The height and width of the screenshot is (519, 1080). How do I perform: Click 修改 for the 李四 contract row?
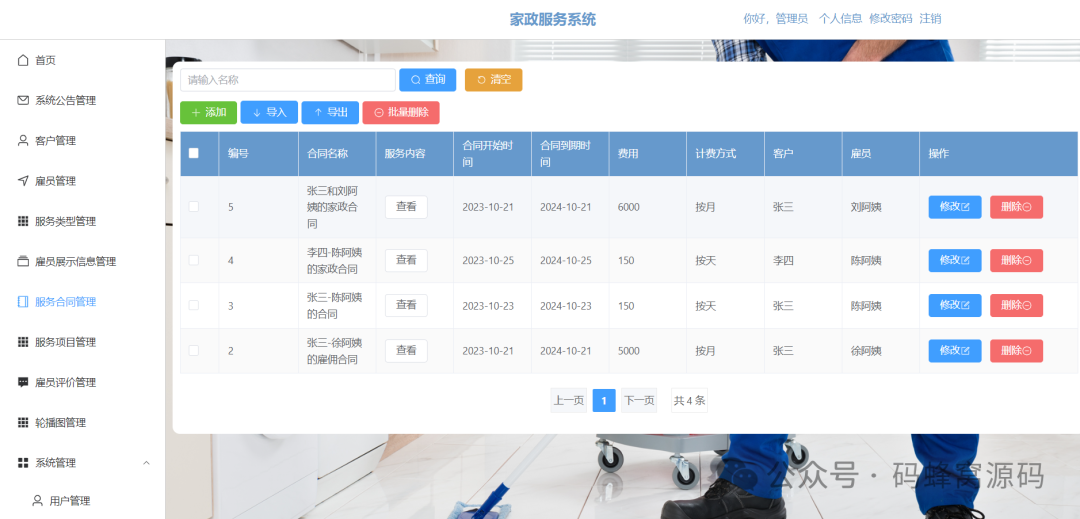(955, 260)
